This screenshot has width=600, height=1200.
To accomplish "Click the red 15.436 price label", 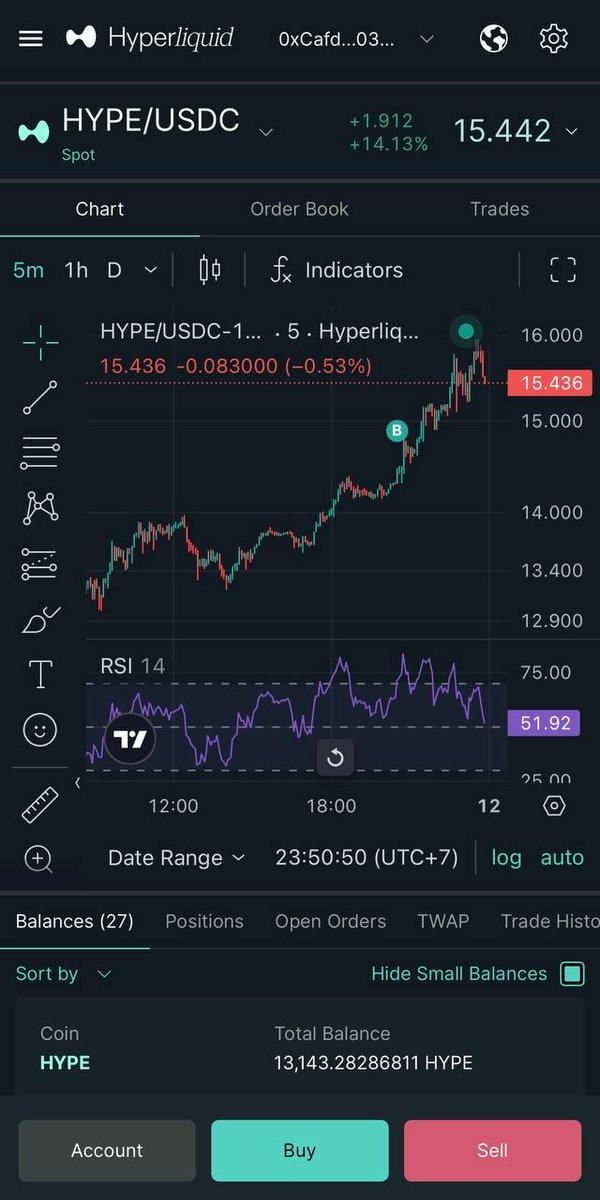I will click(x=551, y=383).
